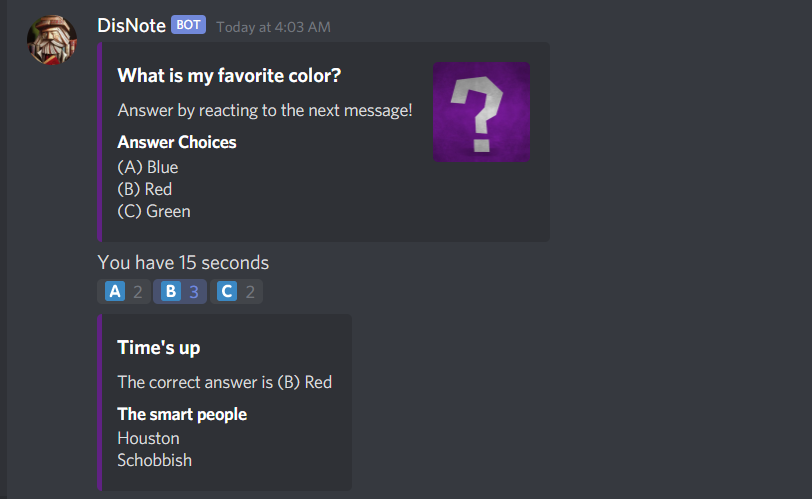Select the What is my favorite color title

pyautogui.click(x=229, y=76)
